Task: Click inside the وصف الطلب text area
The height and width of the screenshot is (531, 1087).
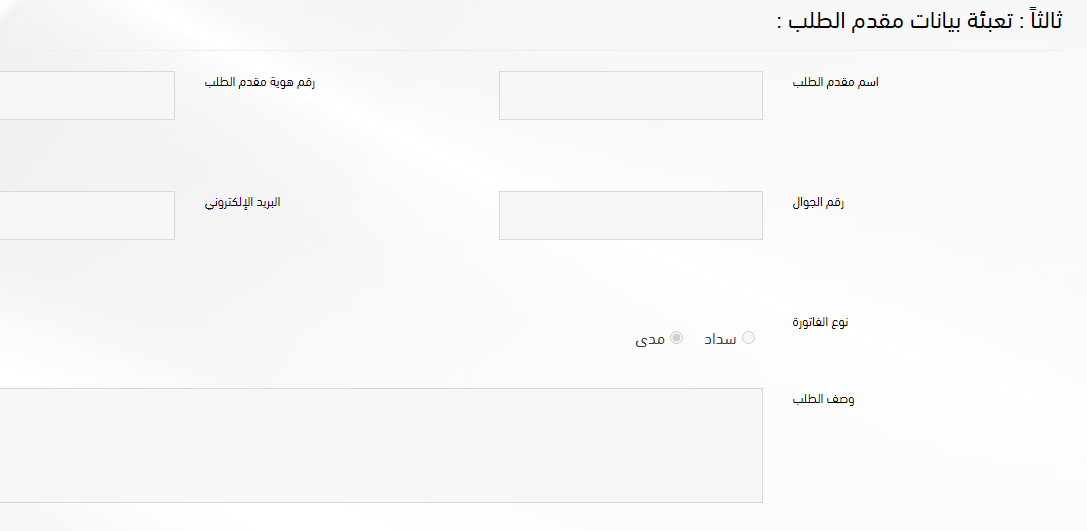Action: pos(380,445)
